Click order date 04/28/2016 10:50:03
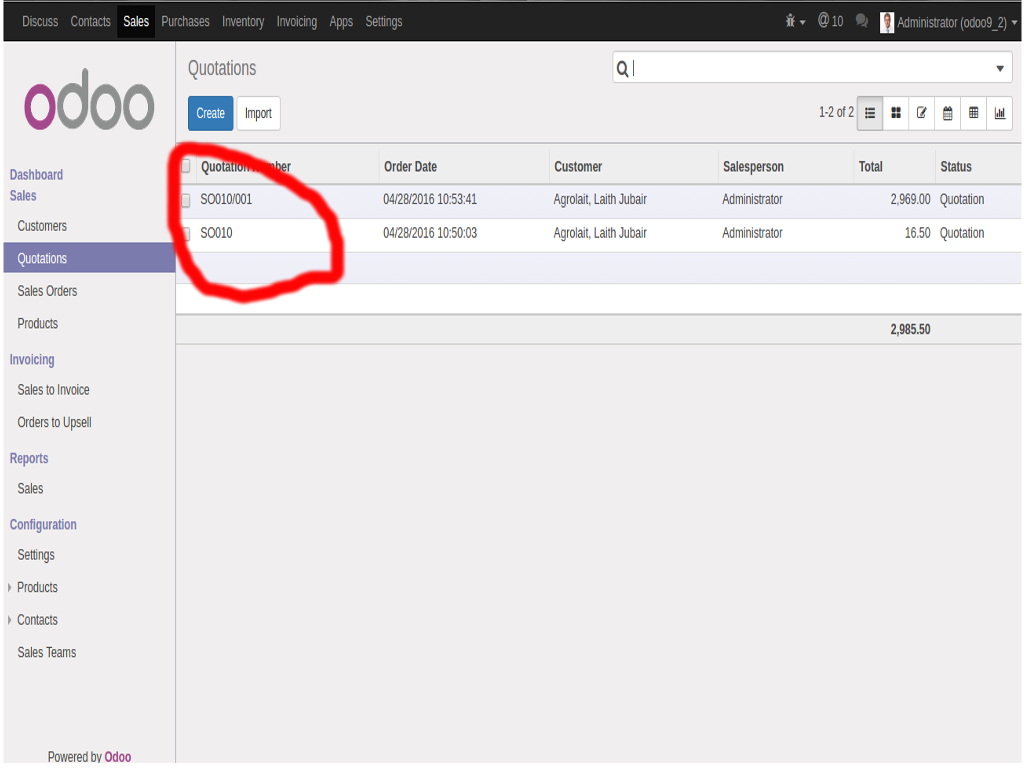 coord(430,233)
